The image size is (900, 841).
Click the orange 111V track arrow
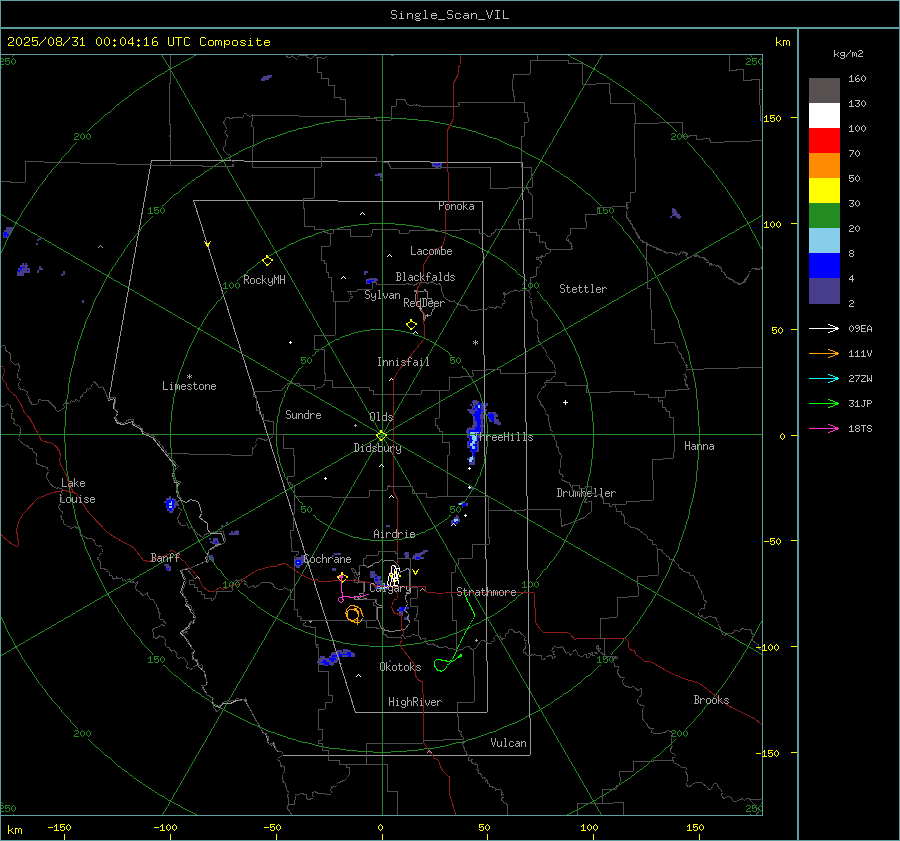[824, 354]
